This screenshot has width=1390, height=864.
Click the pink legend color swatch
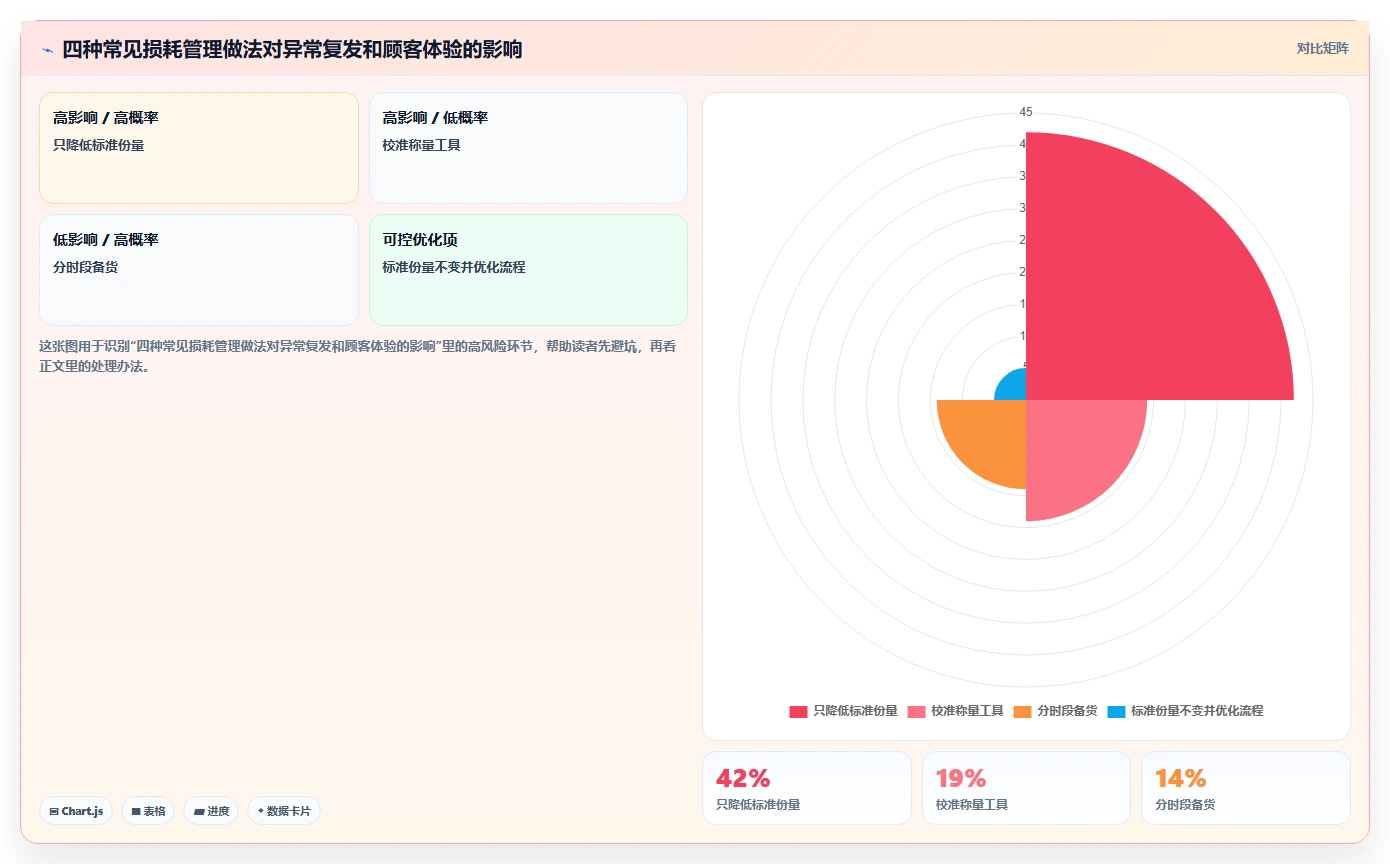916,712
